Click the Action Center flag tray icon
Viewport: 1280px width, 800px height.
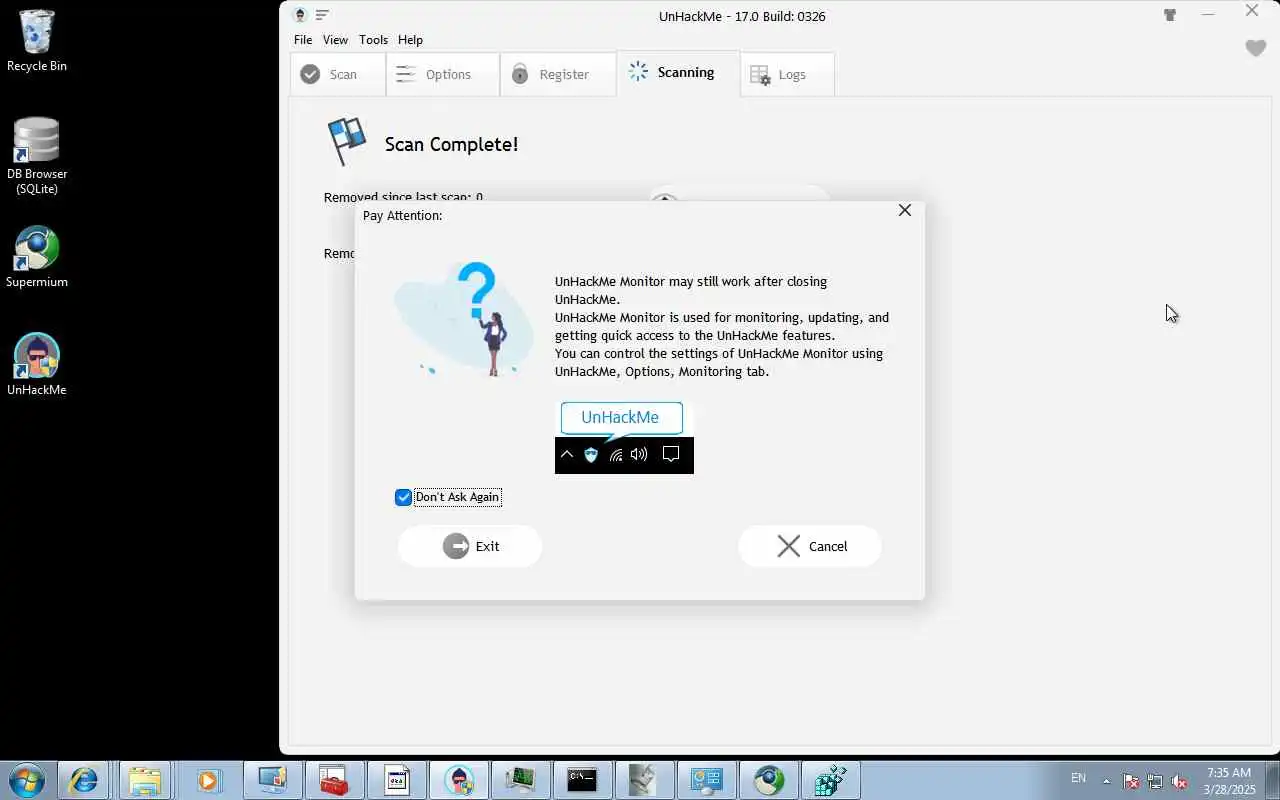click(x=1131, y=782)
